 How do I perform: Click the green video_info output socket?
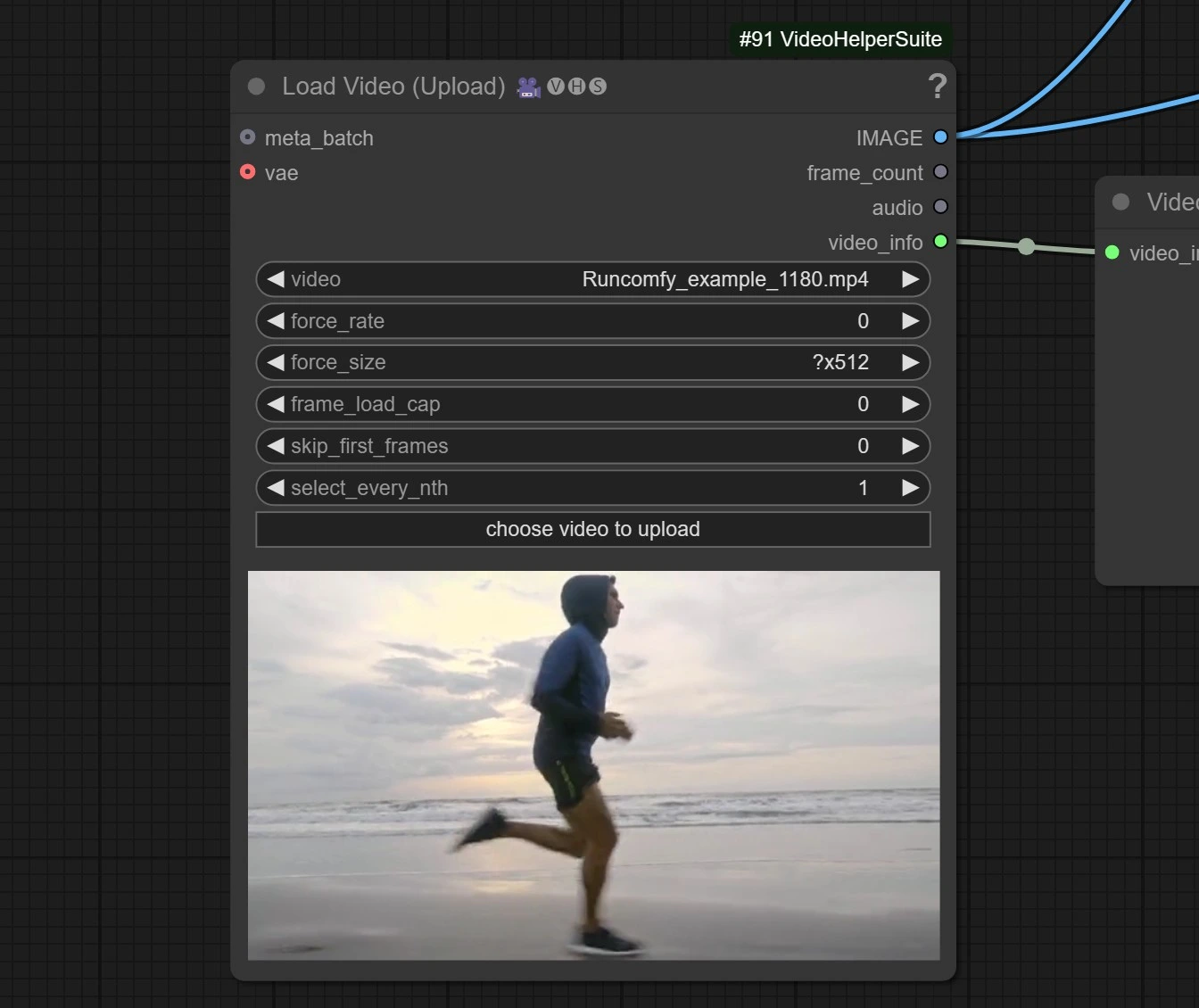click(x=940, y=241)
